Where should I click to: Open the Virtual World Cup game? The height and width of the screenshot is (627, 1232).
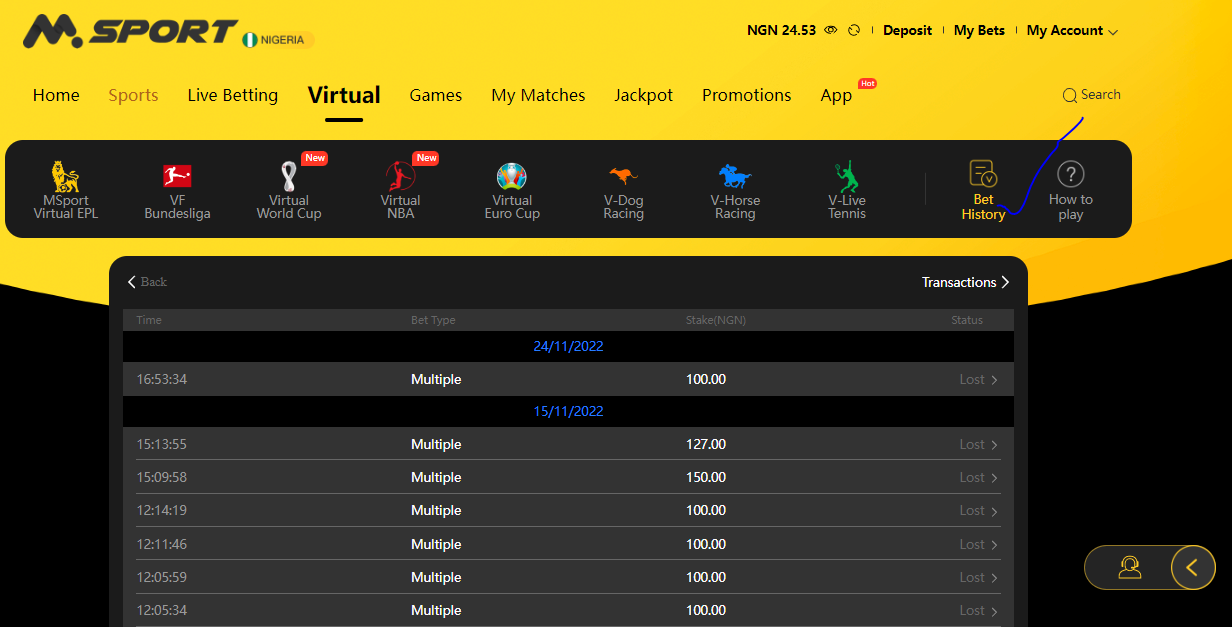(x=289, y=188)
